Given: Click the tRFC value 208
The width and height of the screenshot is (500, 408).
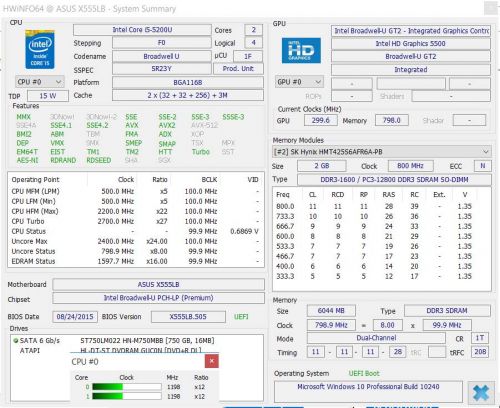Looking at the screenshot, I should [x=480, y=352].
